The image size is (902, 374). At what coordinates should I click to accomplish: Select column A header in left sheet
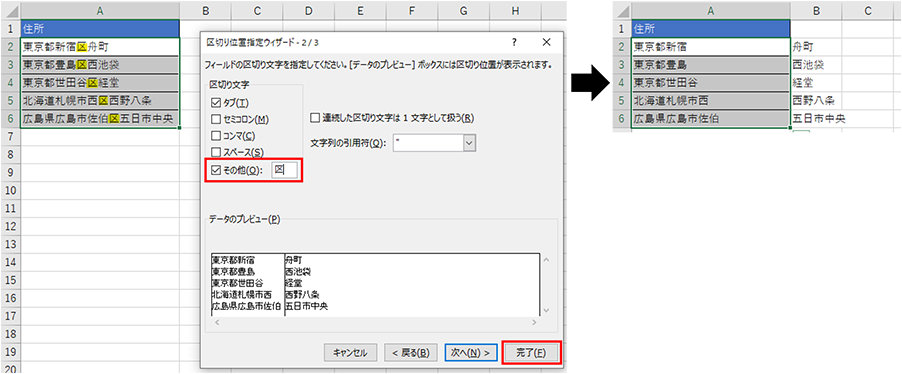click(100, 10)
